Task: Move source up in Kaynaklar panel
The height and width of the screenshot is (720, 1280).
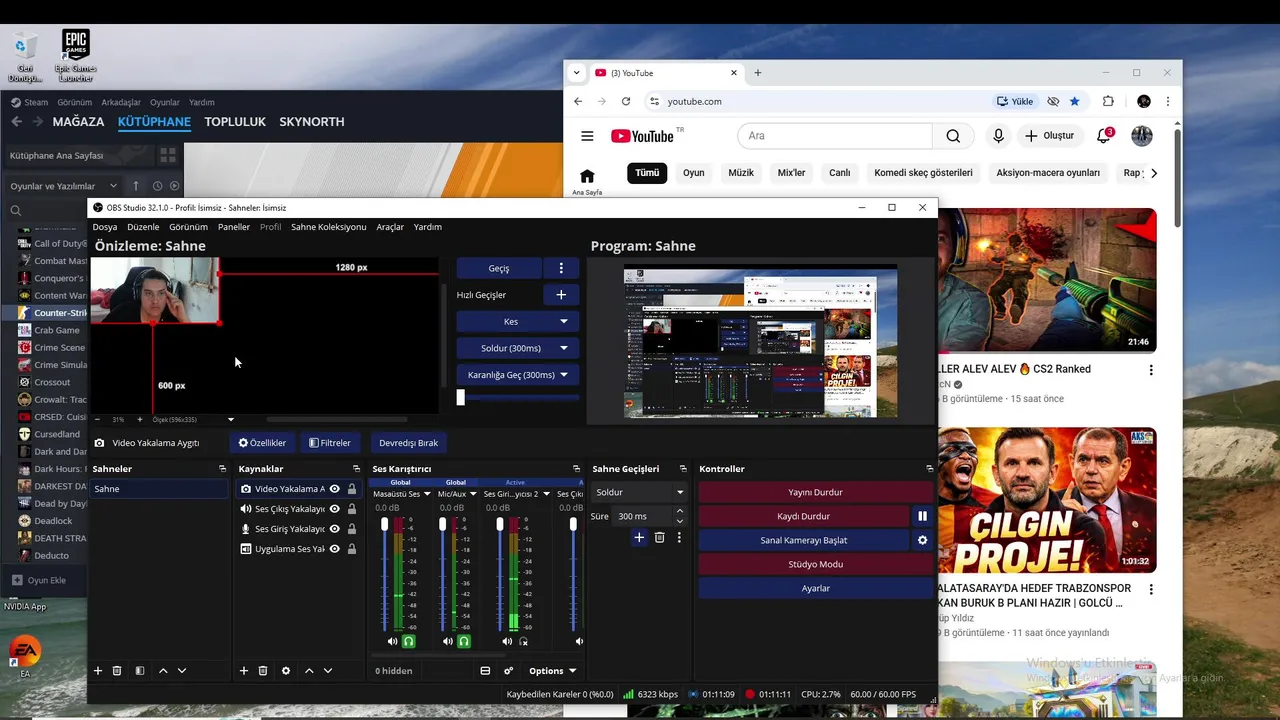Action: pyautogui.click(x=309, y=671)
